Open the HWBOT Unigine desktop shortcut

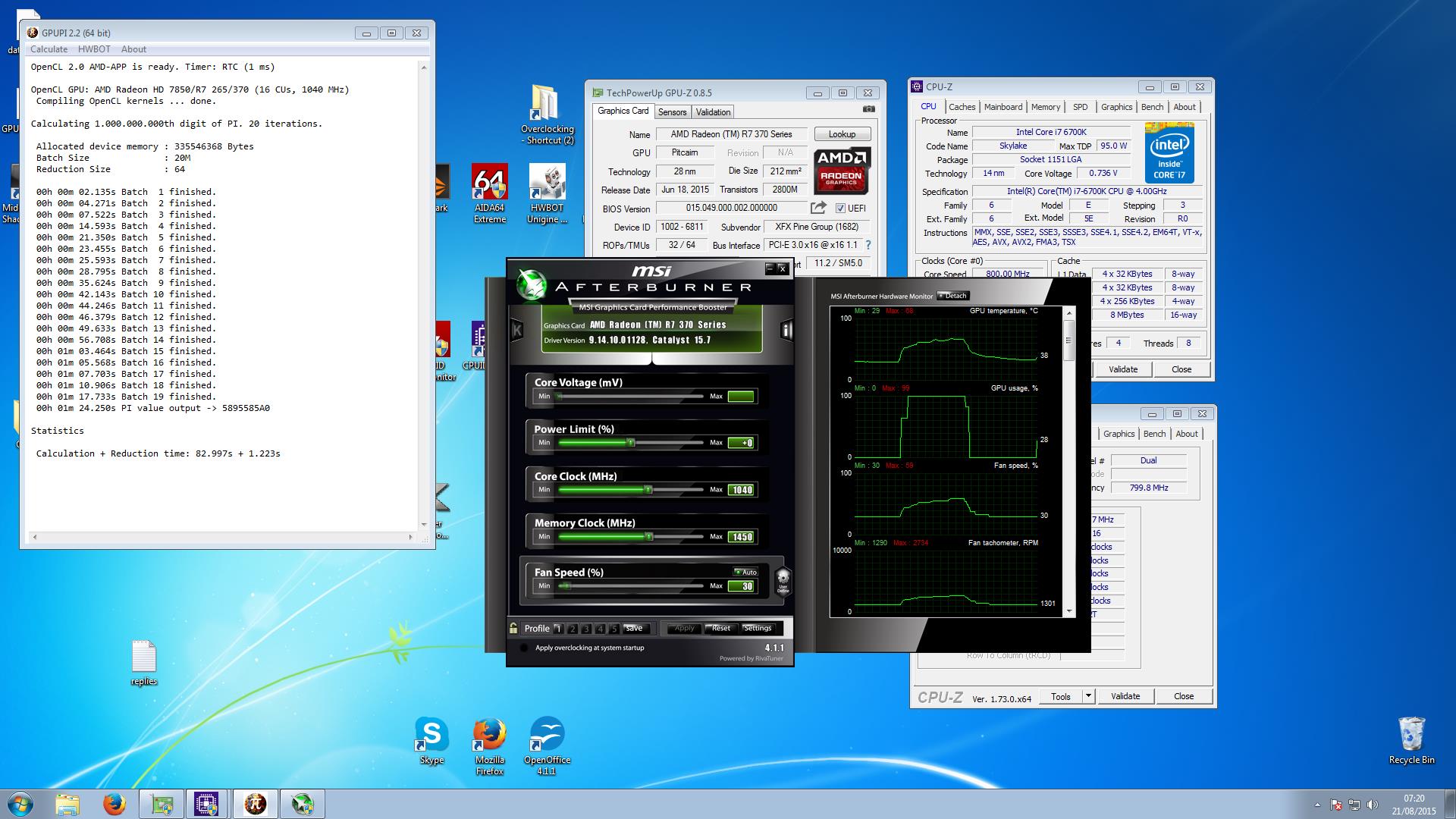[x=547, y=194]
